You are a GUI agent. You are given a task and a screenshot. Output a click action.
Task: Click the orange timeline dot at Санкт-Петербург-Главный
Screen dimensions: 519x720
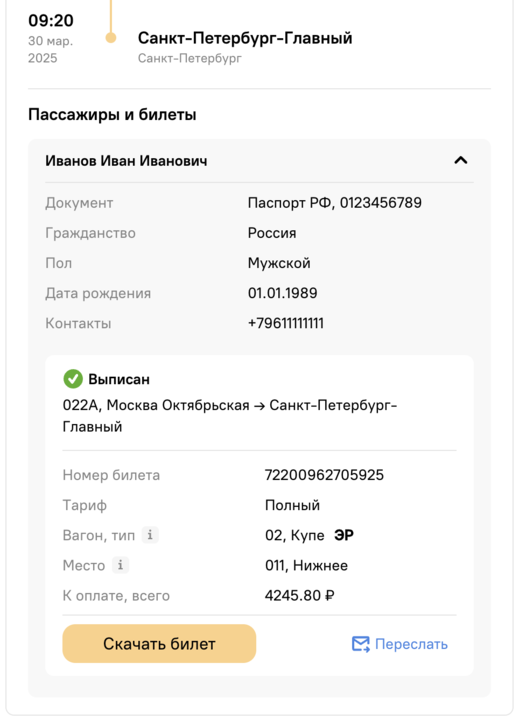(111, 38)
